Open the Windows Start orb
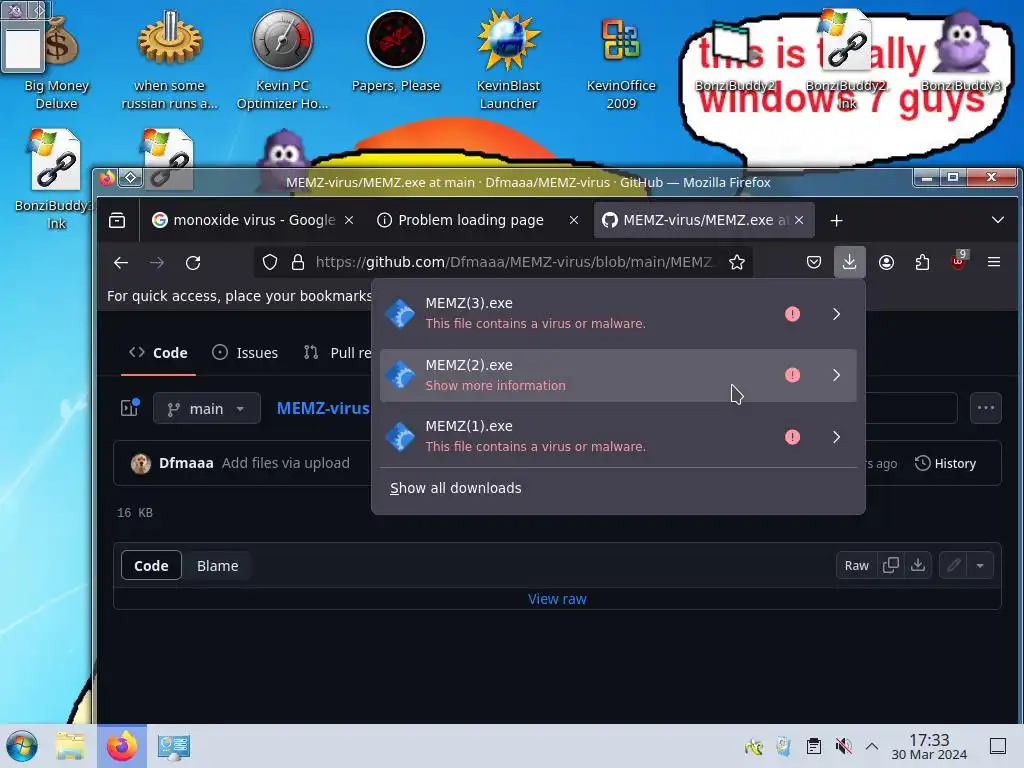This screenshot has height=768, width=1024. 22,746
